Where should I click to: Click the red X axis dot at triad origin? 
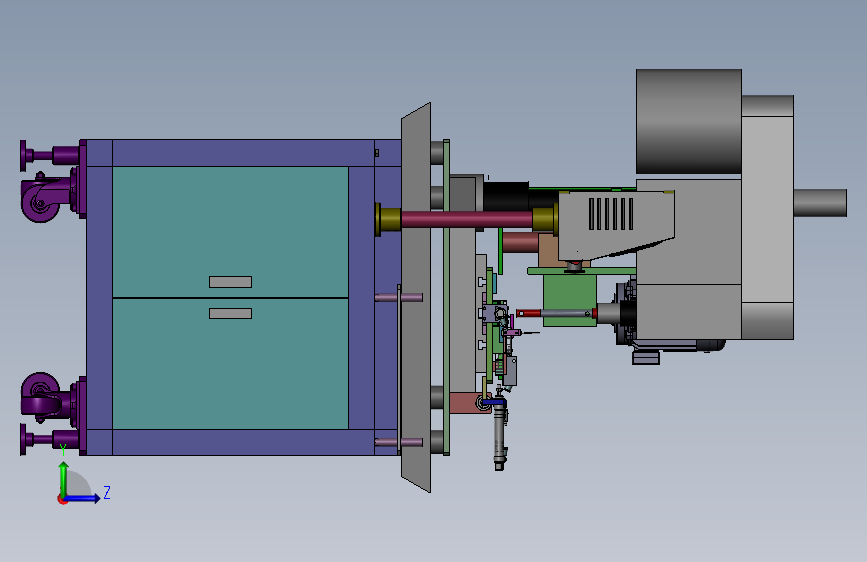(x=62, y=499)
